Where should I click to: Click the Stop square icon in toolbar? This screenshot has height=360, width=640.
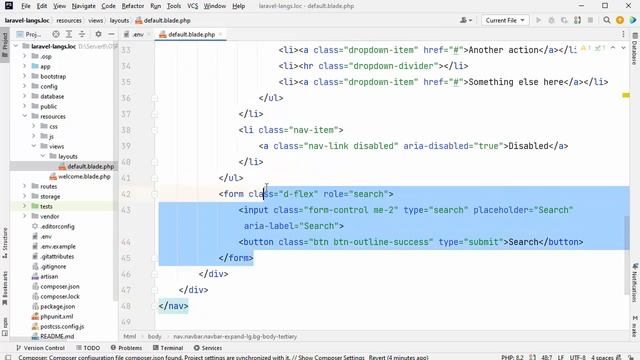[x=590, y=20]
